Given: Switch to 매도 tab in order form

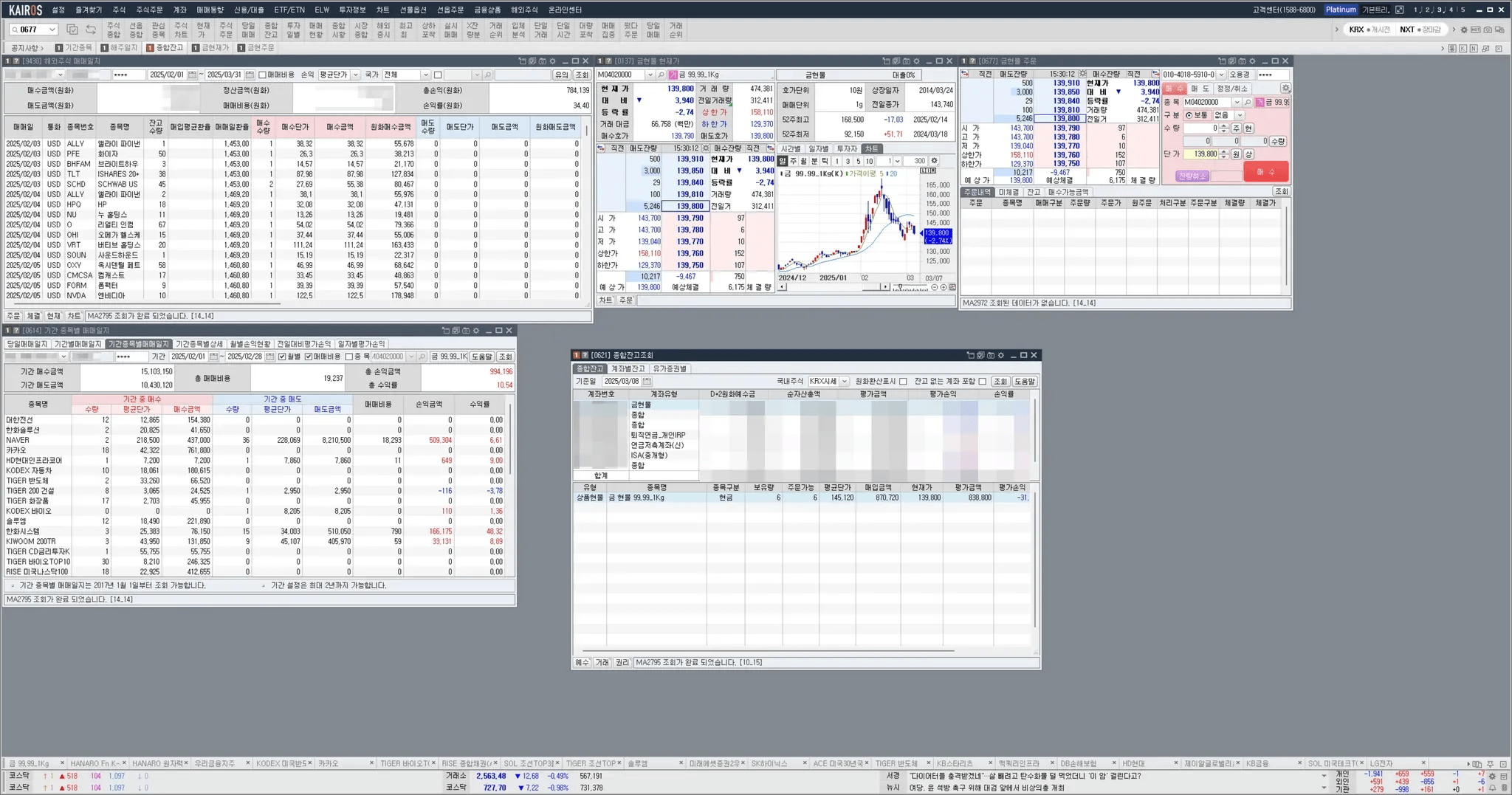Looking at the screenshot, I should [1200, 89].
